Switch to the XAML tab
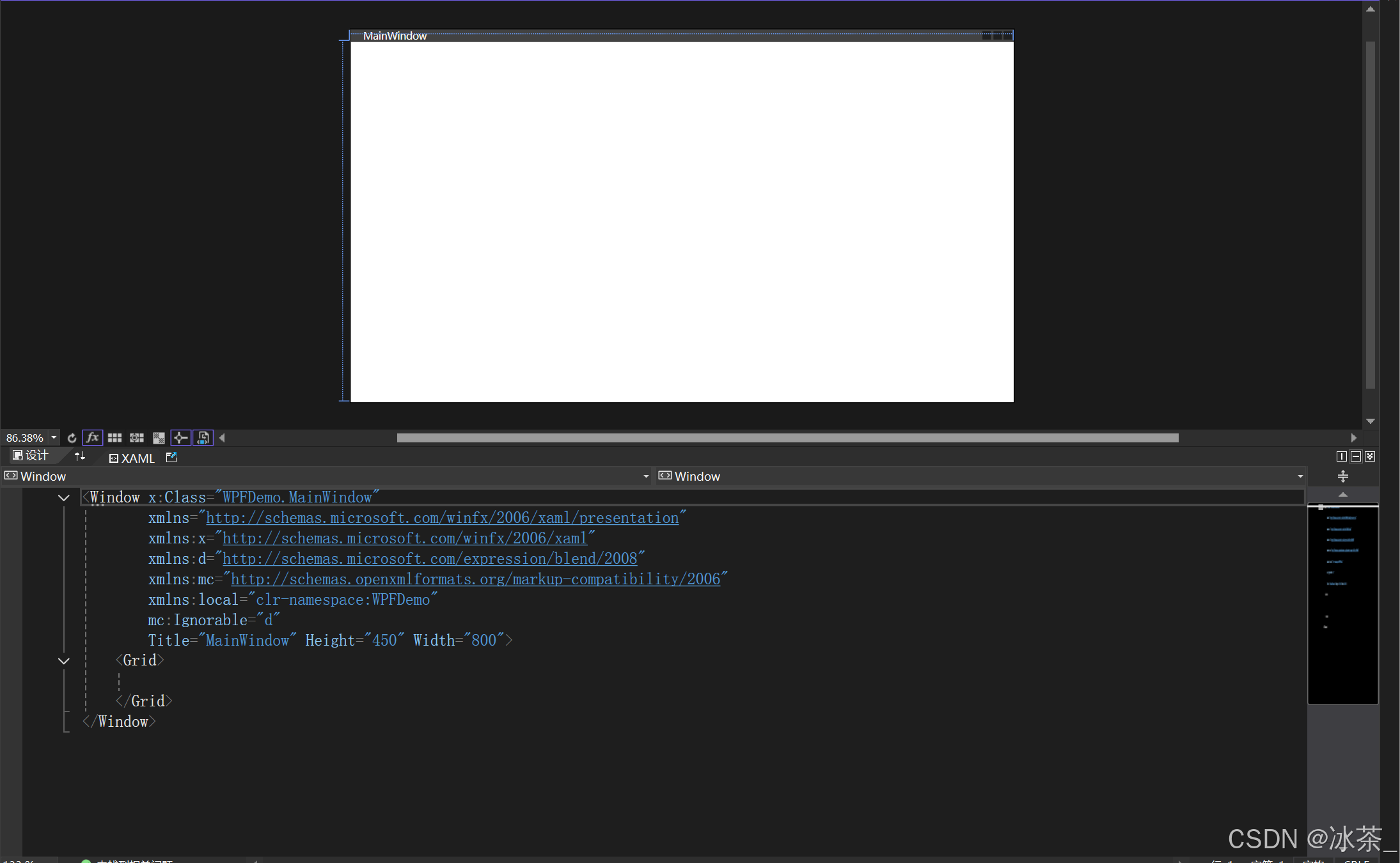Image resolution: width=1400 pixels, height=863 pixels. (132, 458)
